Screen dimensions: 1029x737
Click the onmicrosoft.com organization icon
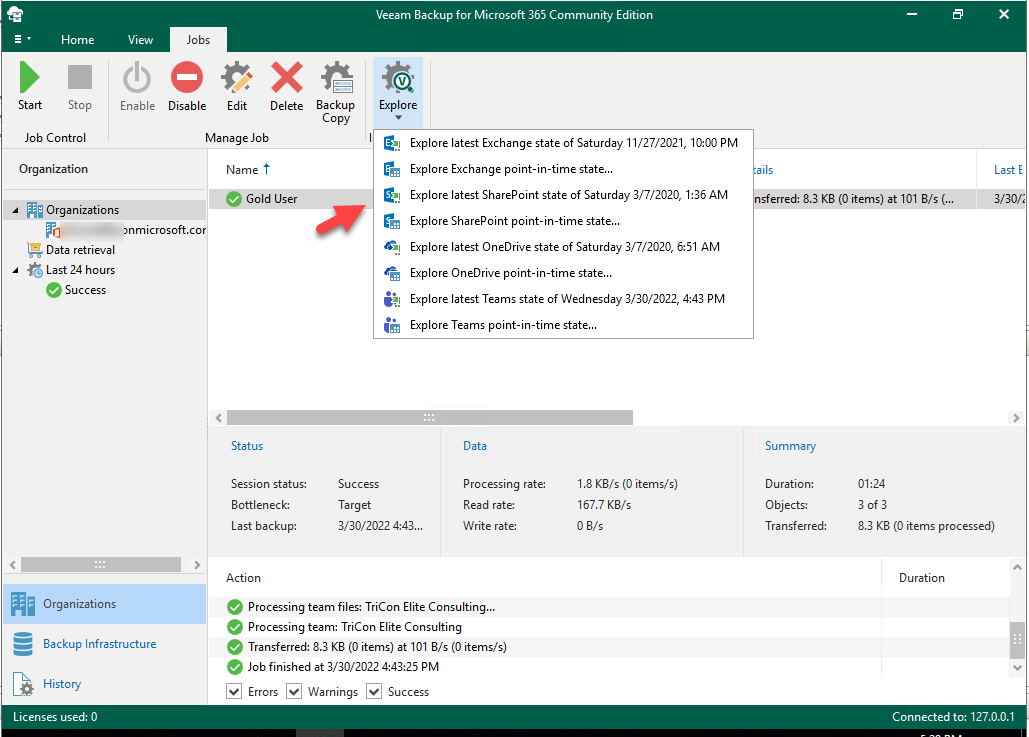(x=52, y=230)
